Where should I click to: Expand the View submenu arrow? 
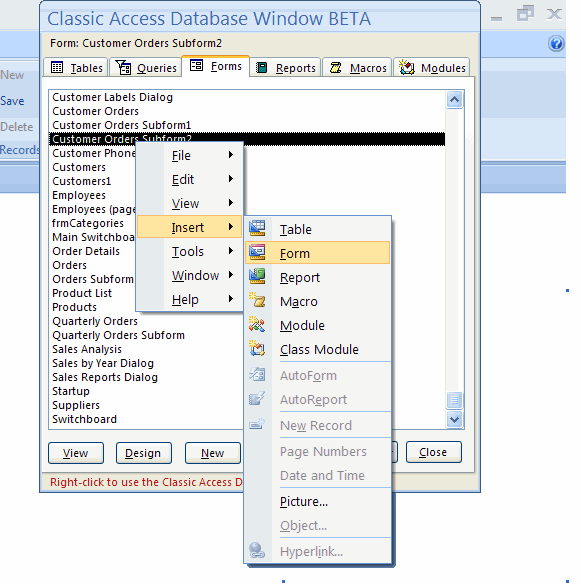(x=231, y=203)
